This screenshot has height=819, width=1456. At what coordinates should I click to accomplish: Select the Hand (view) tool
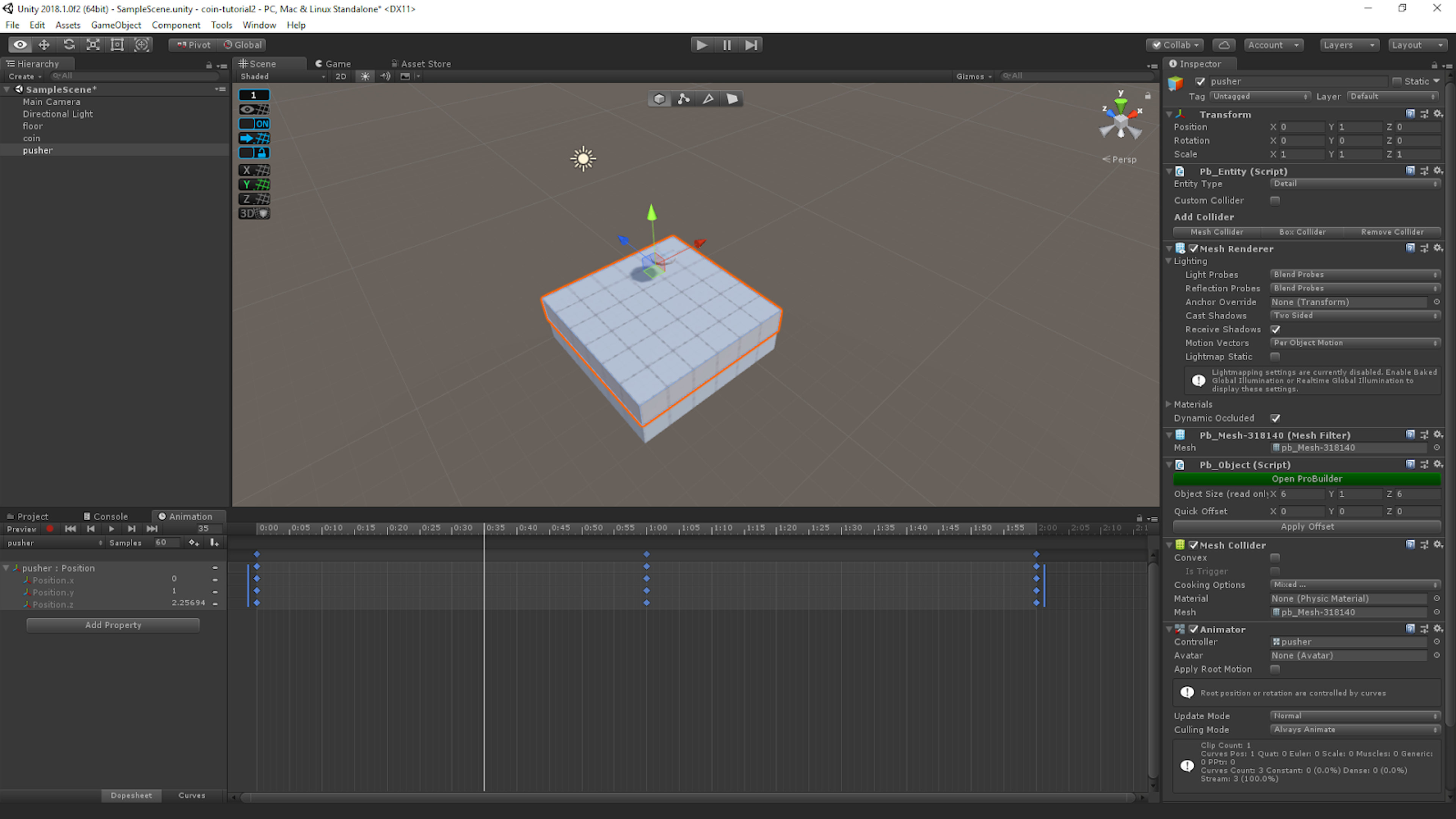(x=20, y=45)
